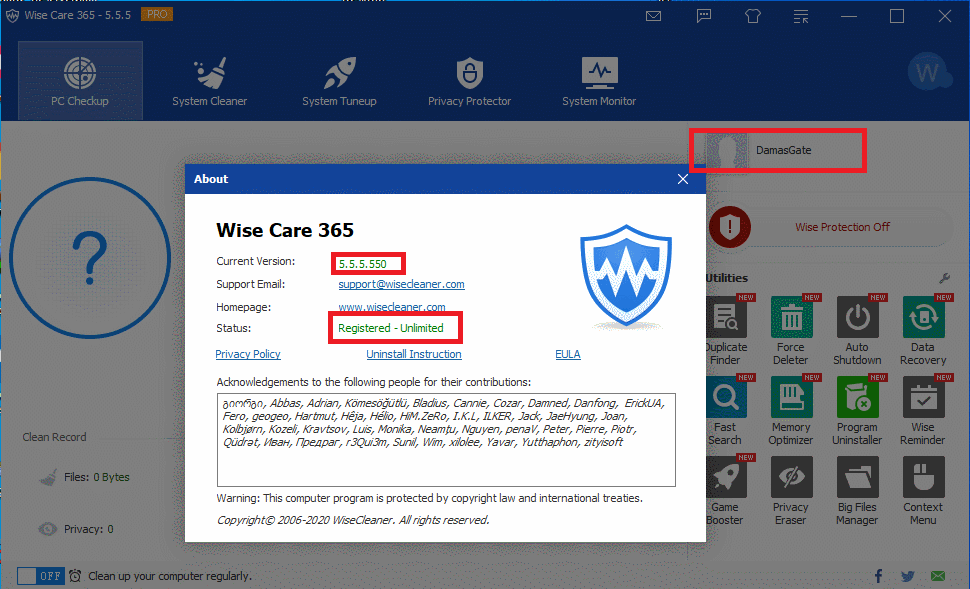Switch to System Cleaner tab
The image size is (970, 589).
pyautogui.click(x=210, y=80)
